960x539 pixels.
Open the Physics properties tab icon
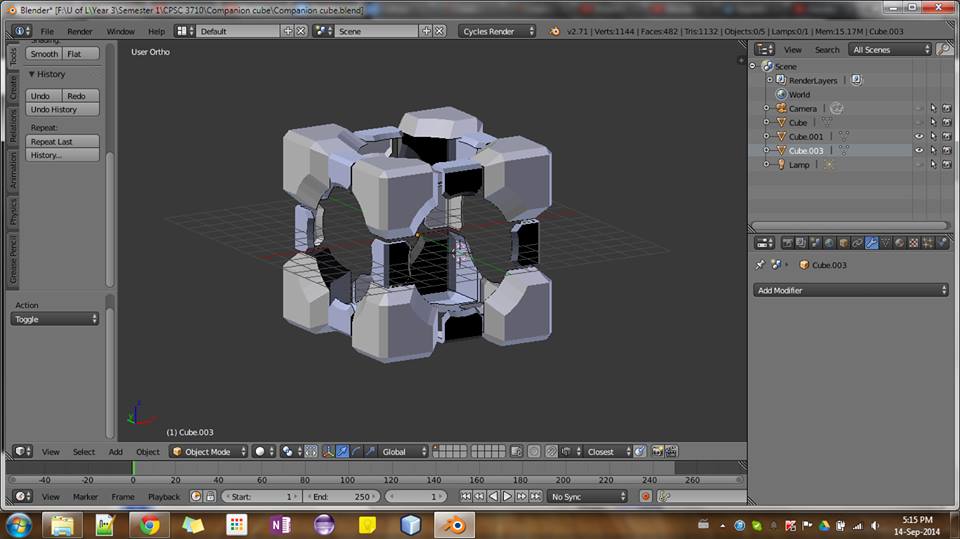942,243
